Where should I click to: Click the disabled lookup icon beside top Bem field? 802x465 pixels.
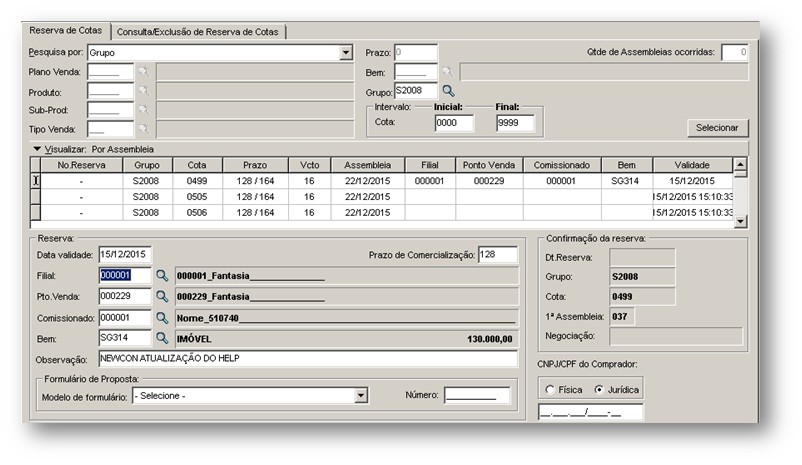(x=448, y=72)
